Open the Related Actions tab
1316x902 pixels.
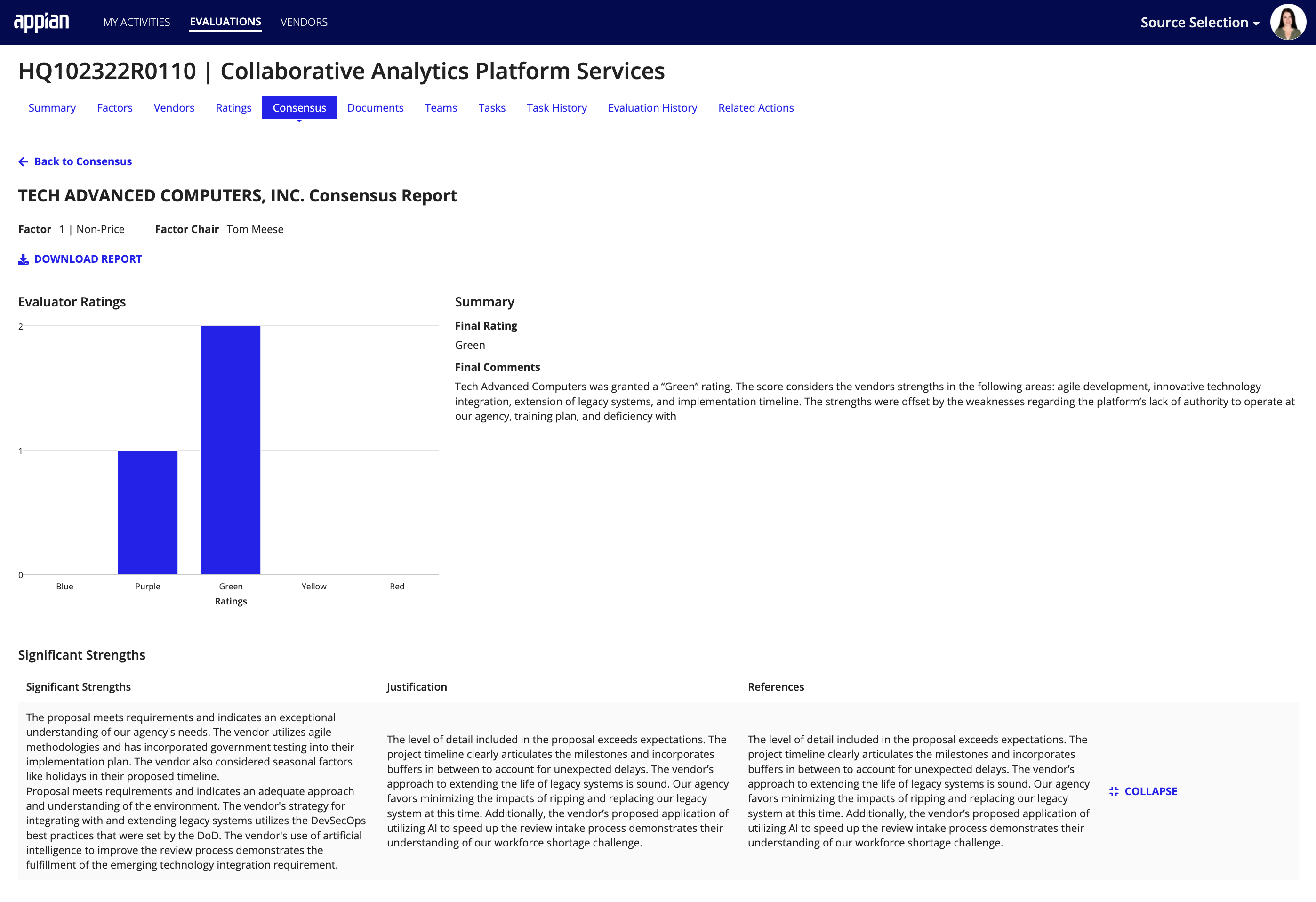[x=756, y=108]
